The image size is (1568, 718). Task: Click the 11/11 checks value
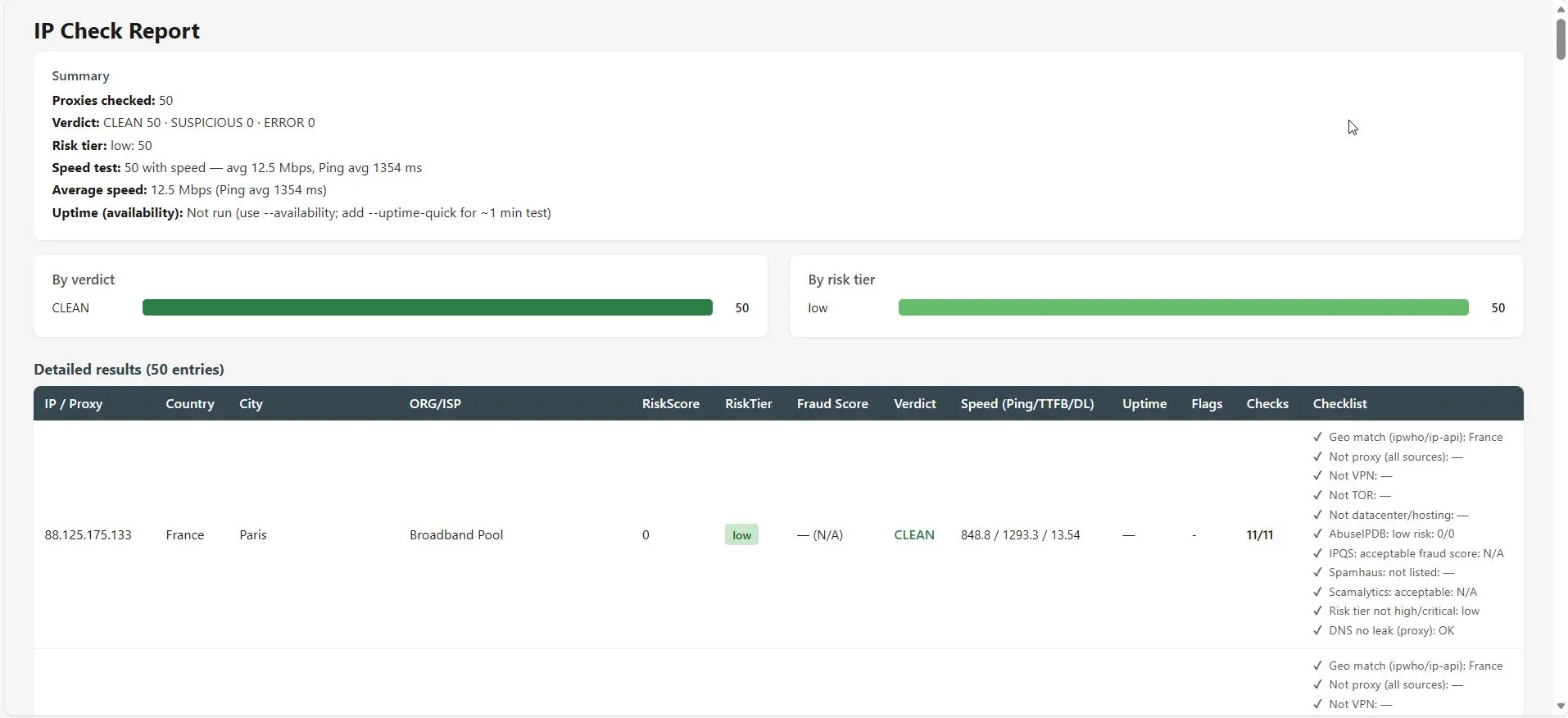click(1259, 534)
